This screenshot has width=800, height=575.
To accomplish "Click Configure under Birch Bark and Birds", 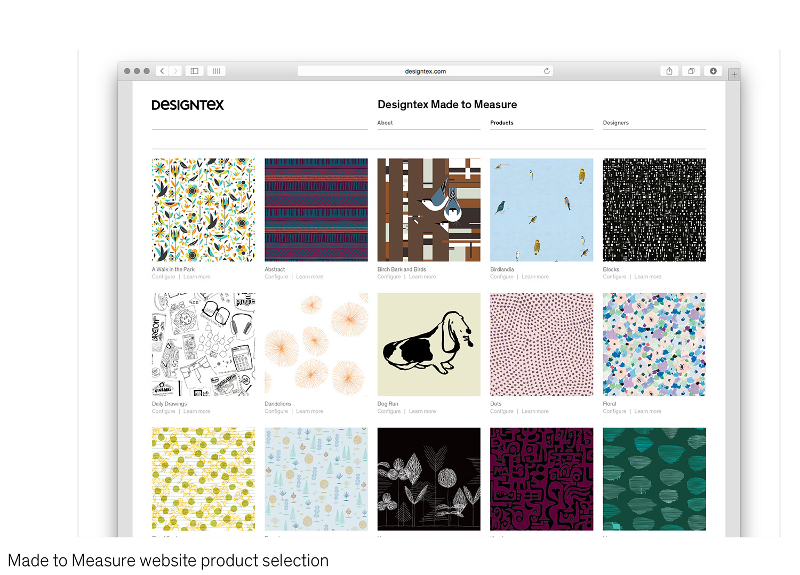I will 389,277.
